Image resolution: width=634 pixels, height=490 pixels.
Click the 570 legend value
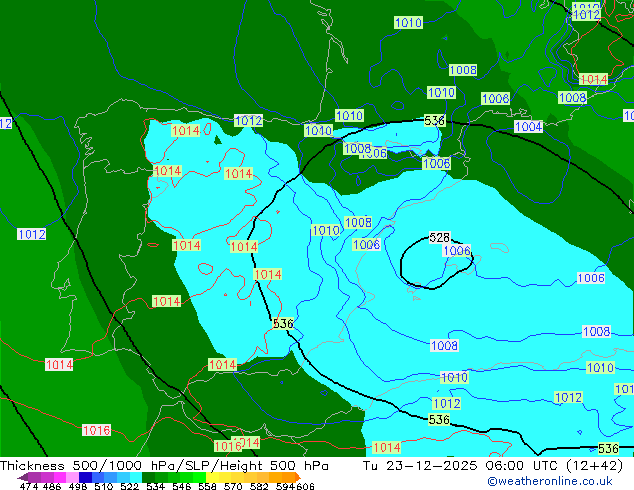coord(233,486)
